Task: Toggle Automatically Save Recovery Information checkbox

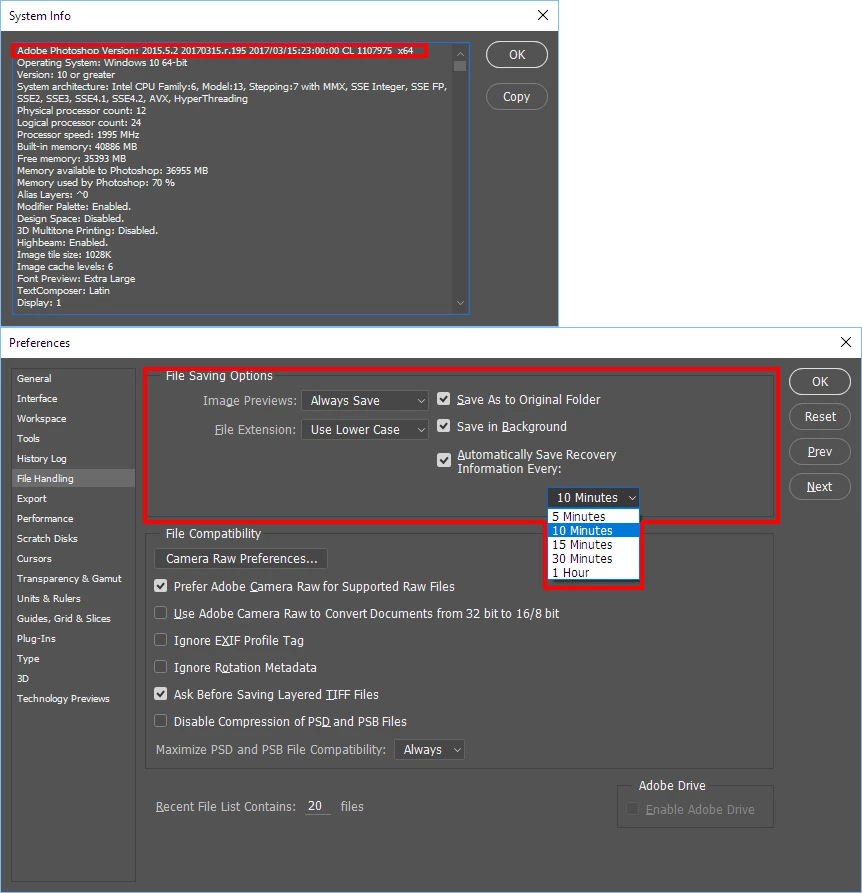Action: 444,460
